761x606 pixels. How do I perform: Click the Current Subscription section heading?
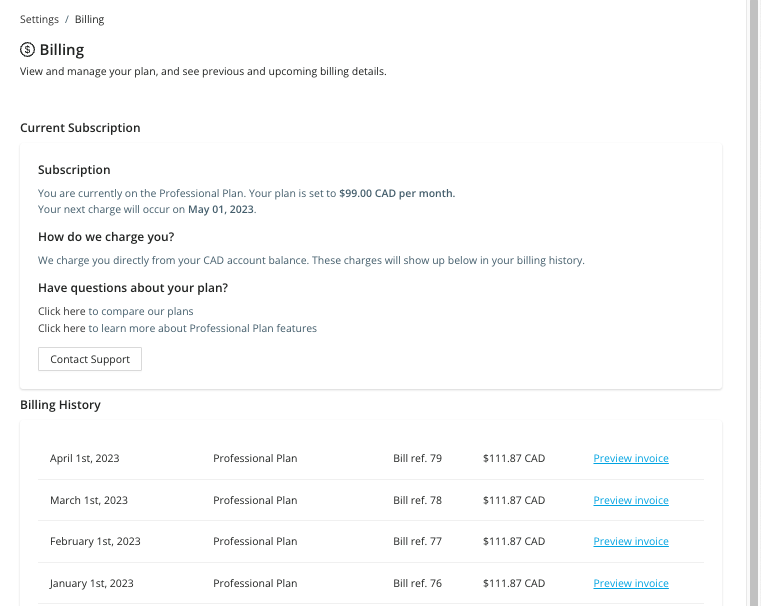point(80,128)
